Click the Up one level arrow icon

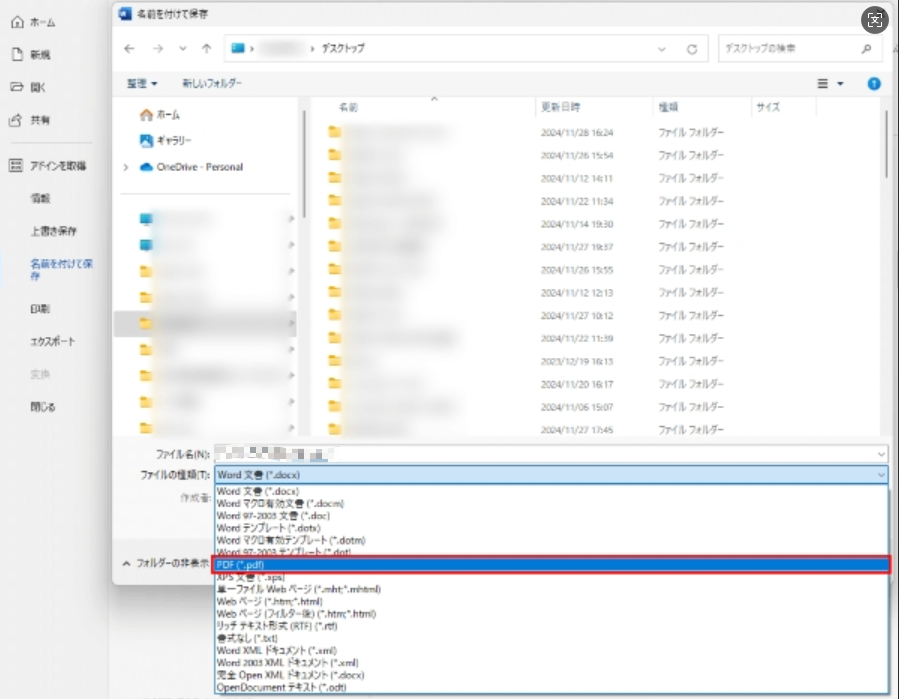(206, 48)
